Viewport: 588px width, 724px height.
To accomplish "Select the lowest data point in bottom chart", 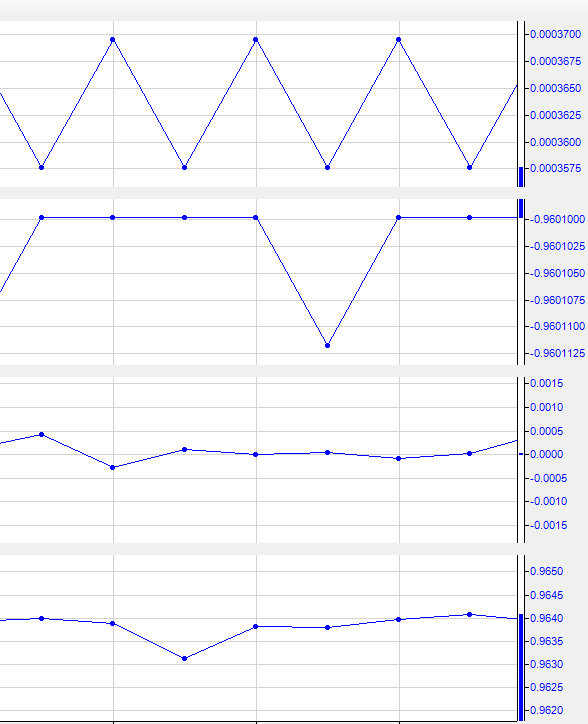I will (x=184, y=658).
